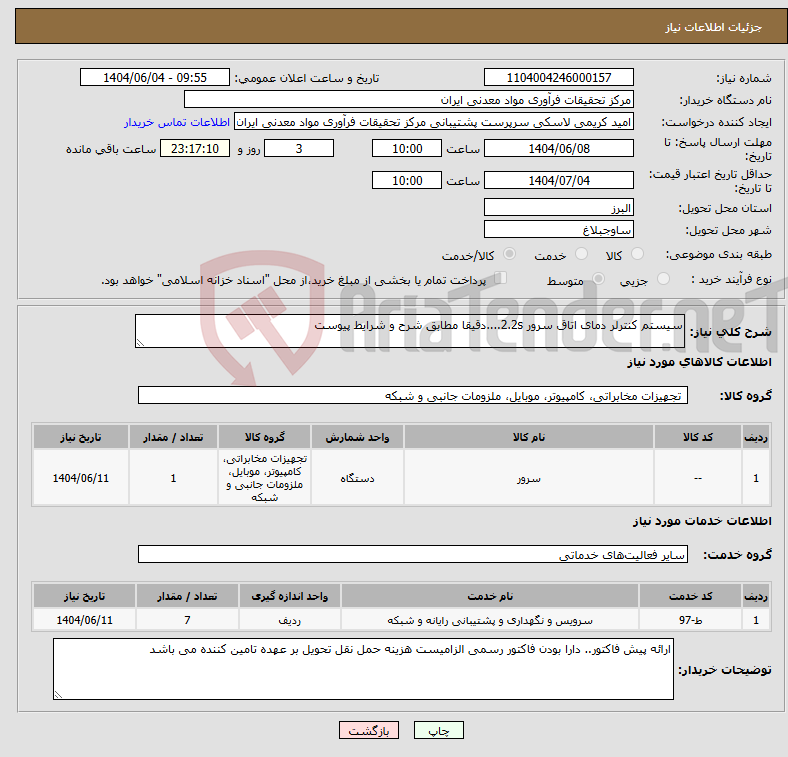The width and height of the screenshot is (788, 757).
Task: Click the سرور product name cell
Action: pos(529,478)
